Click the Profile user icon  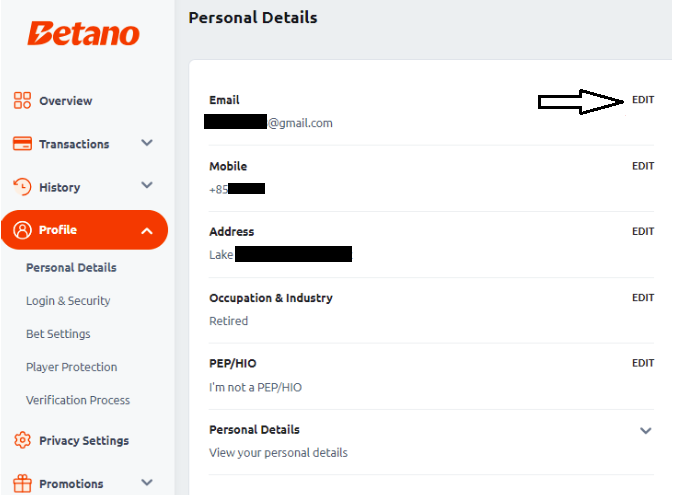click(22, 230)
